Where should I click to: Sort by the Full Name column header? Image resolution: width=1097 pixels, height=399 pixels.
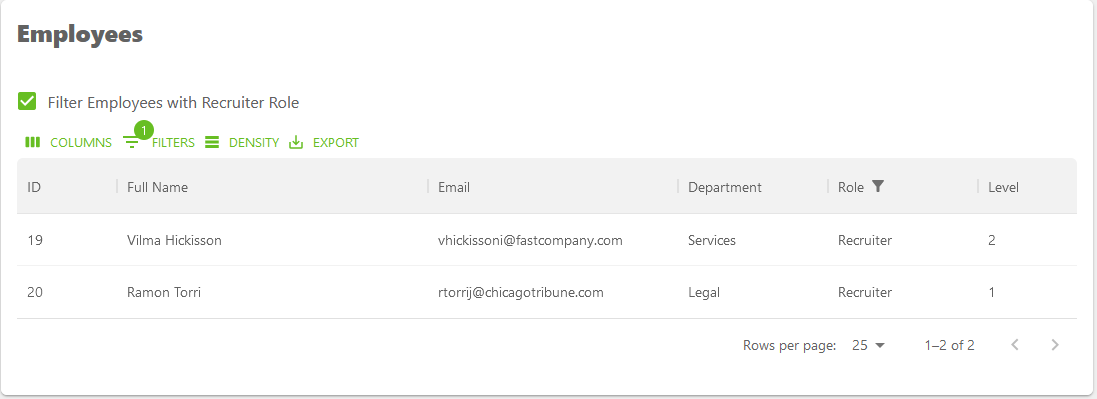click(157, 187)
